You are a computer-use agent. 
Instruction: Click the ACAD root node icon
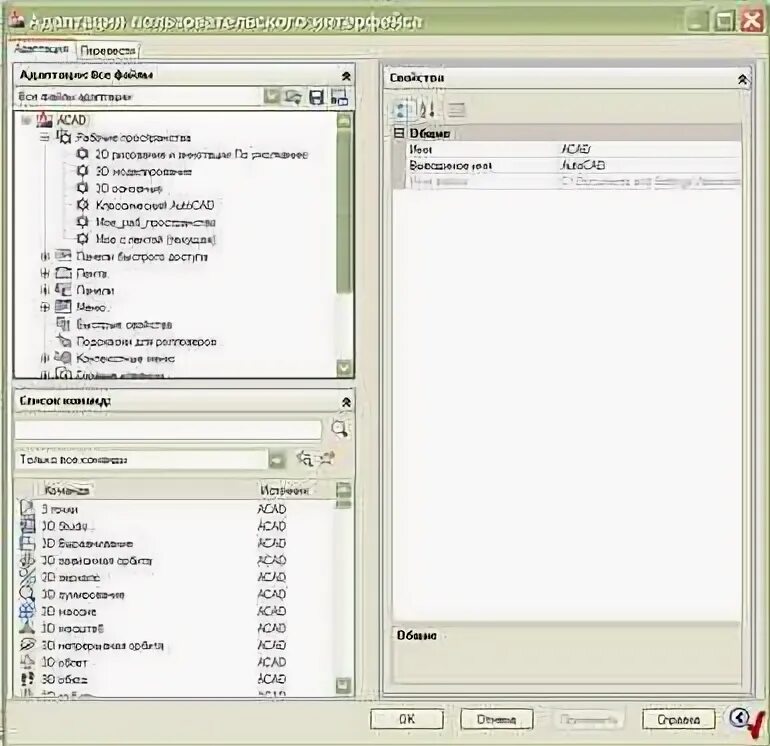(45, 120)
